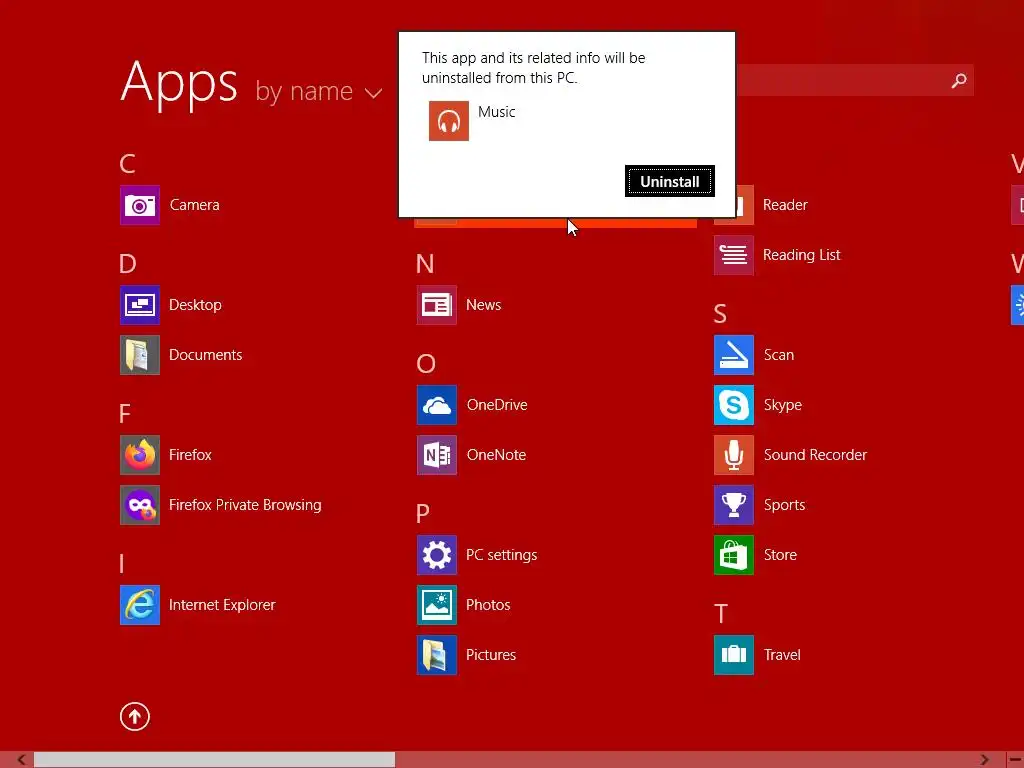Click the Music headphones icon in dialog
Viewport: 1024px width, 768px height.
click(449, 121)
